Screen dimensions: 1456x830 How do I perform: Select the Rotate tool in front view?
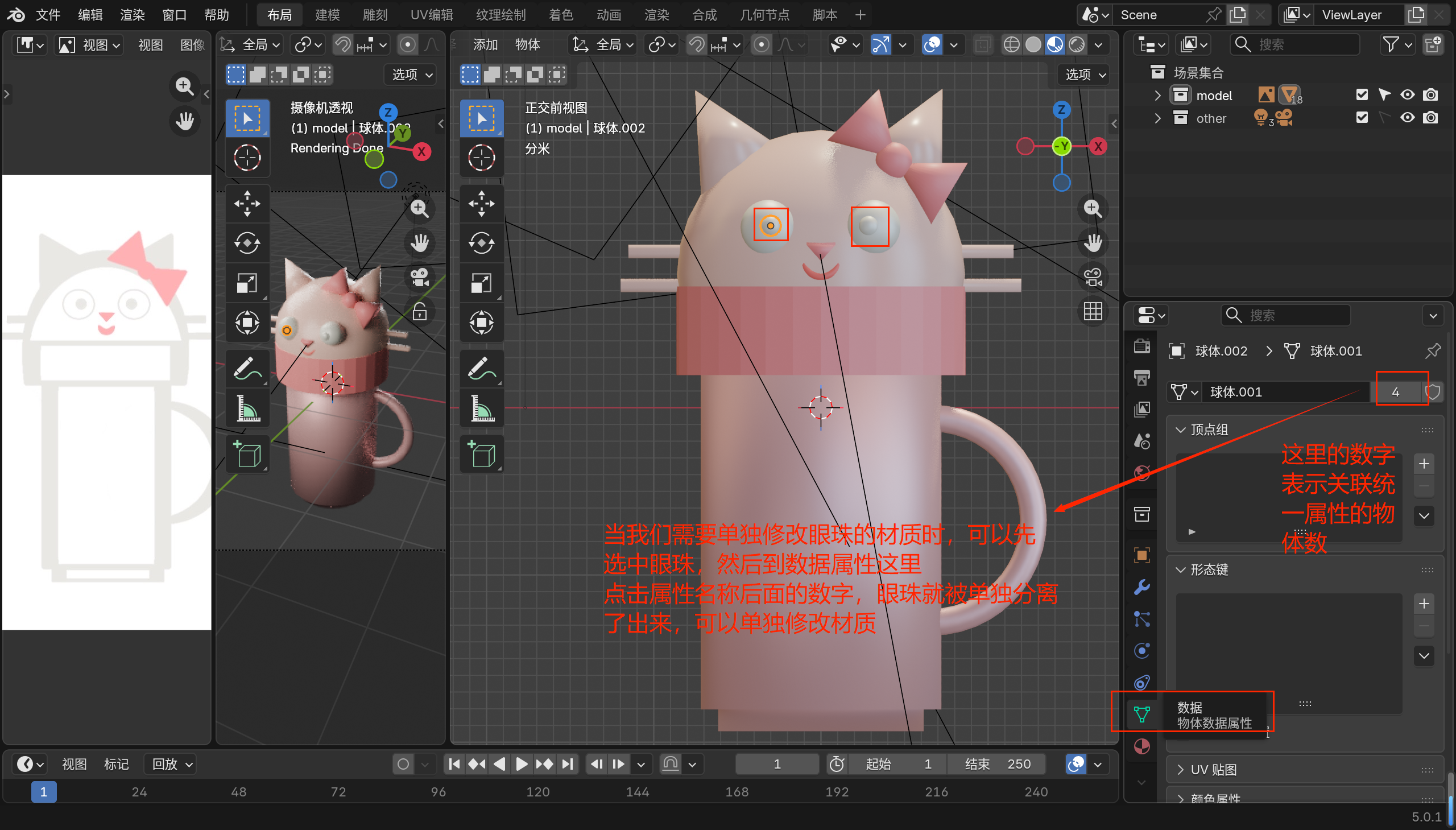[x=482, y=243]
